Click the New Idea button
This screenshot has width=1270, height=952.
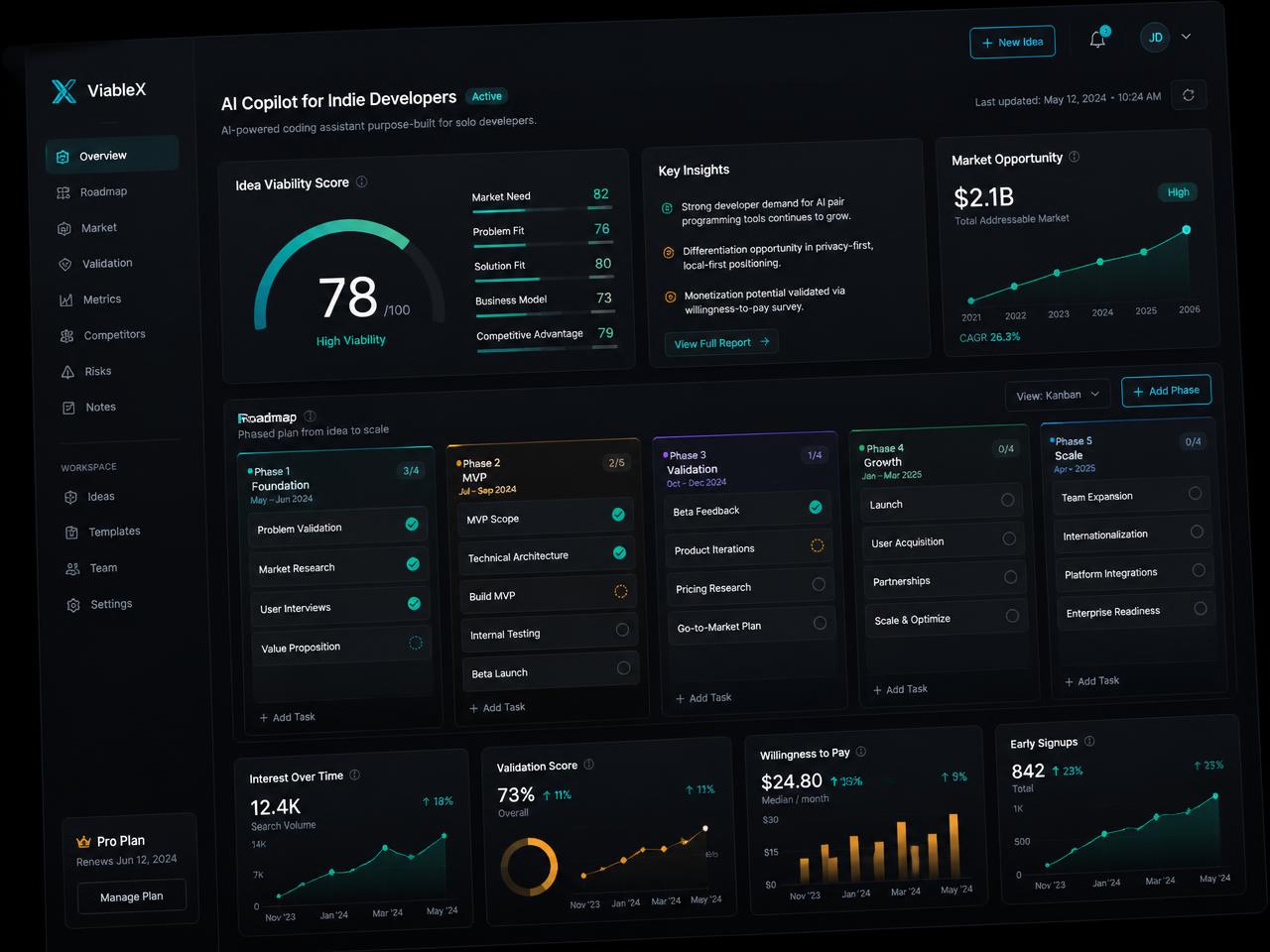point(1012,43)
